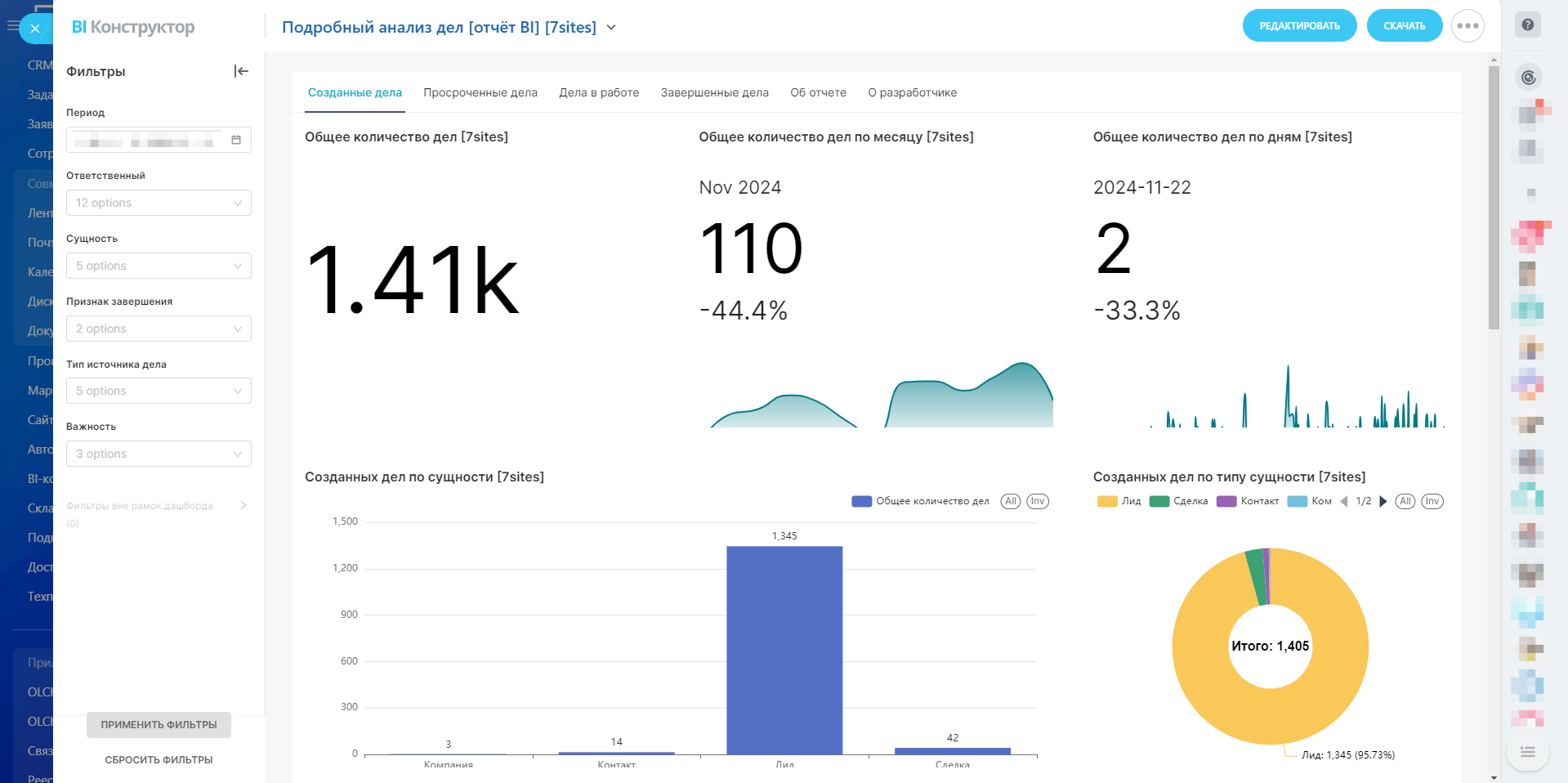
Task: Switch to Просроченные дела tab
Action: click(x=480, y=92)
